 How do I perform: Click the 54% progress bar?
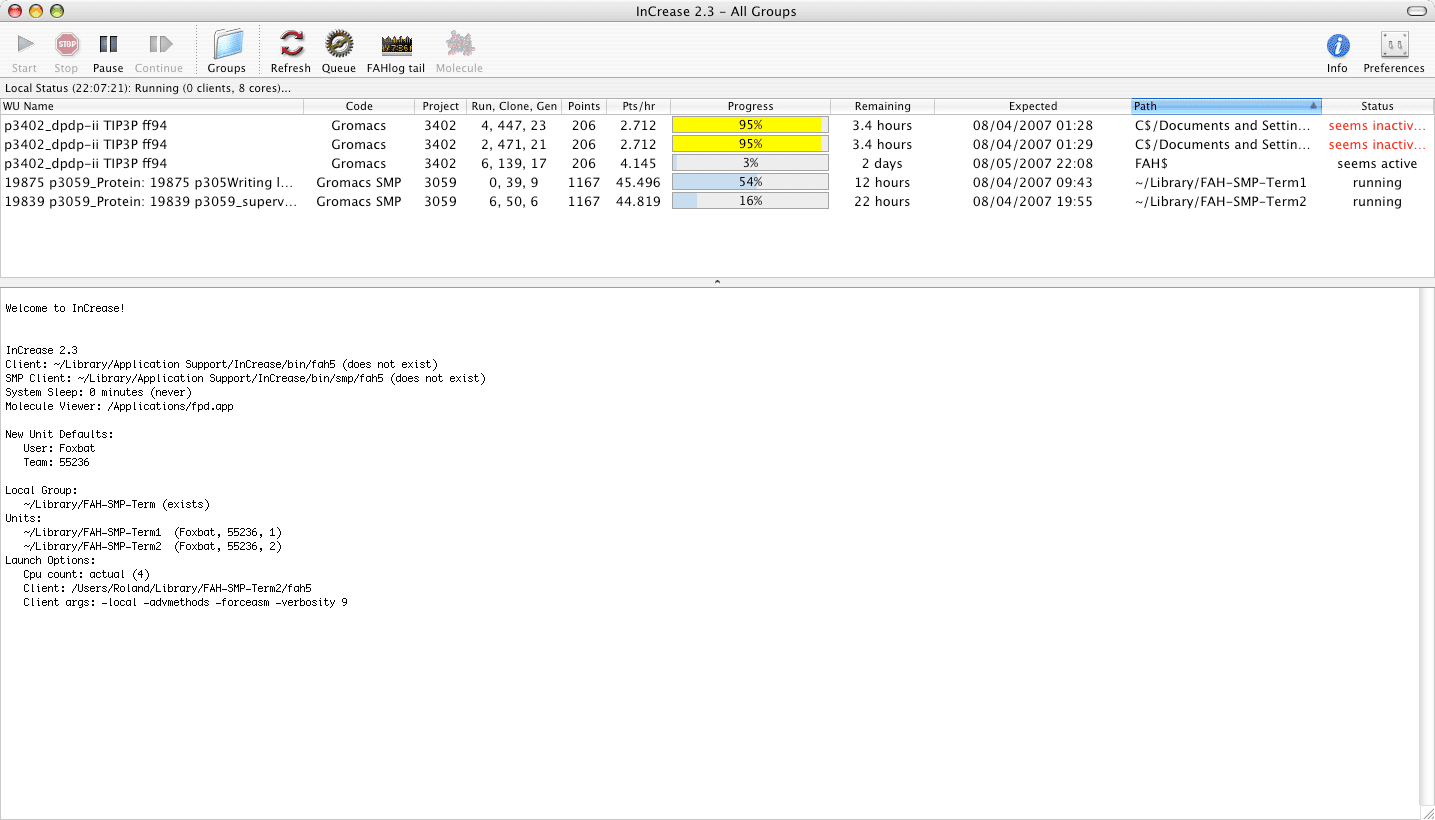click(750, 182)
